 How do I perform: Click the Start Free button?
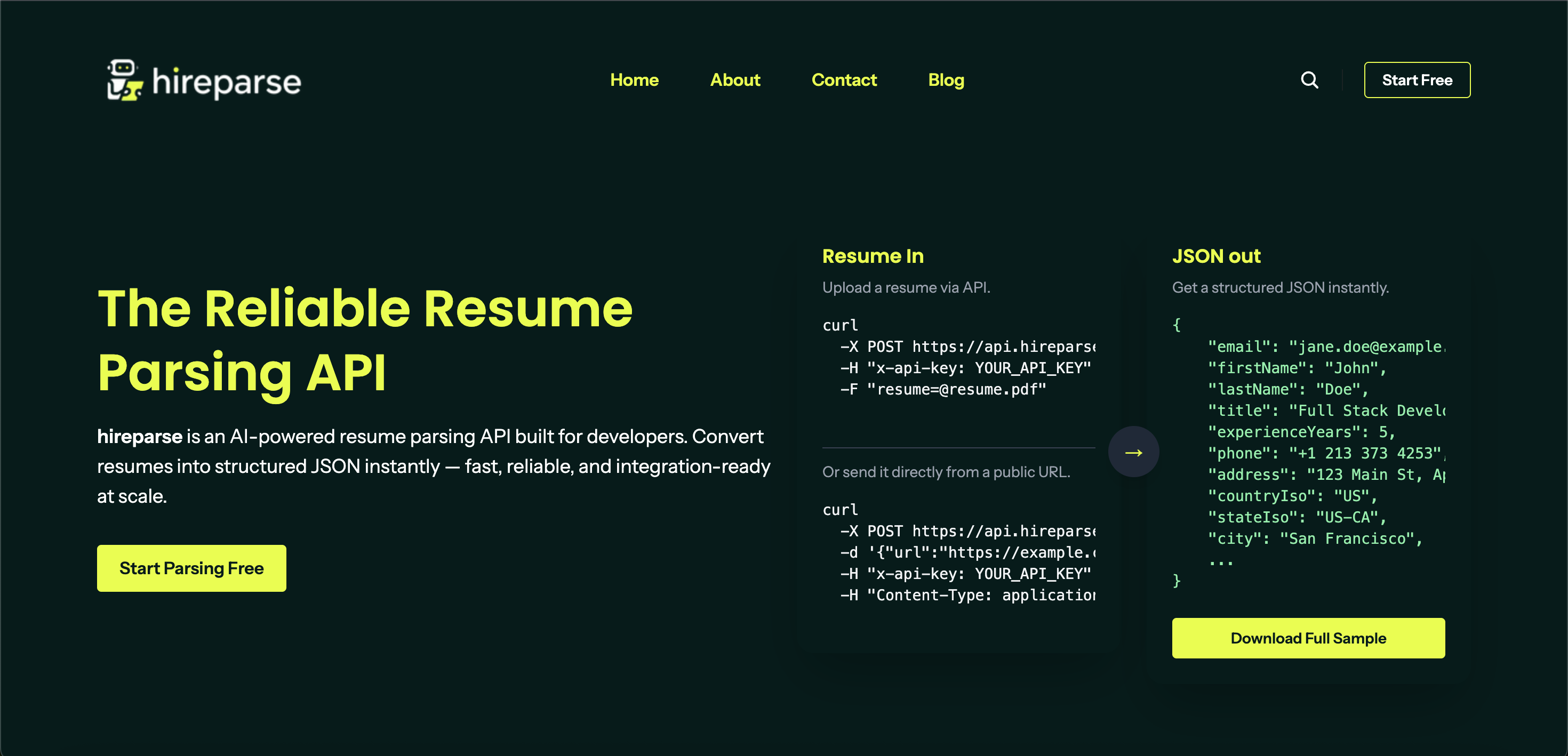point(1417,80)
